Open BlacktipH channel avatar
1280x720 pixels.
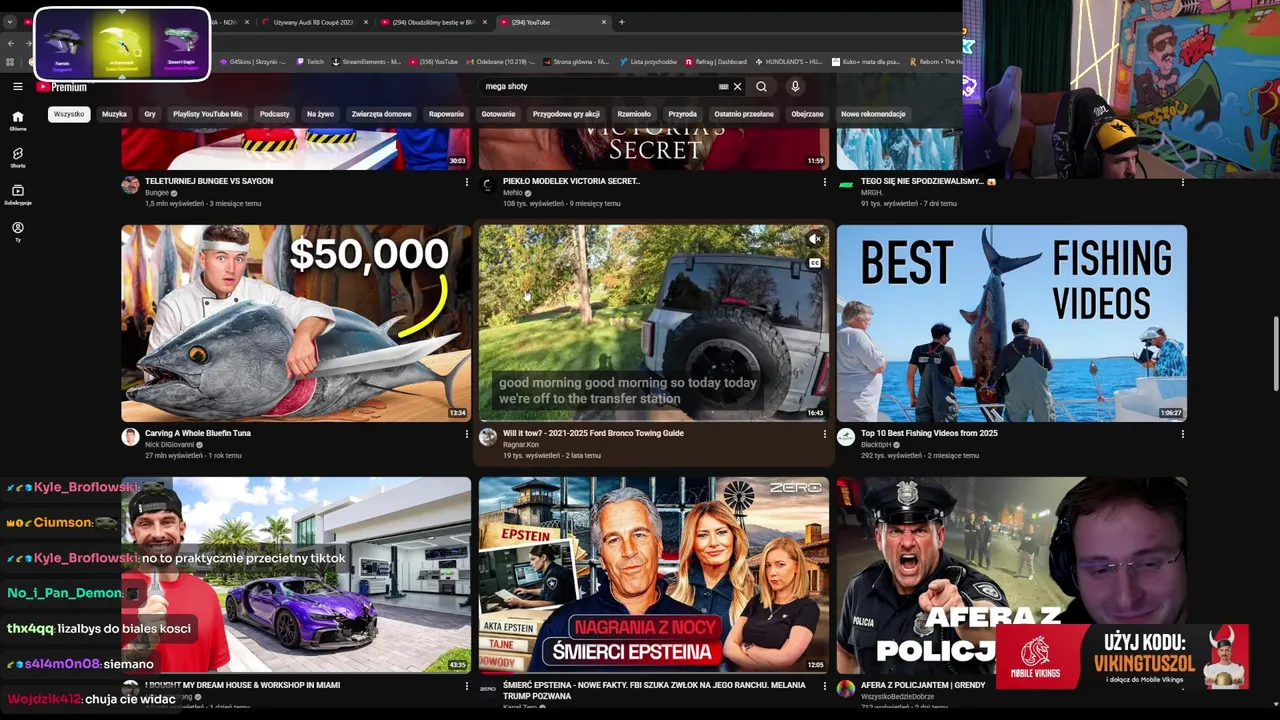846,437
